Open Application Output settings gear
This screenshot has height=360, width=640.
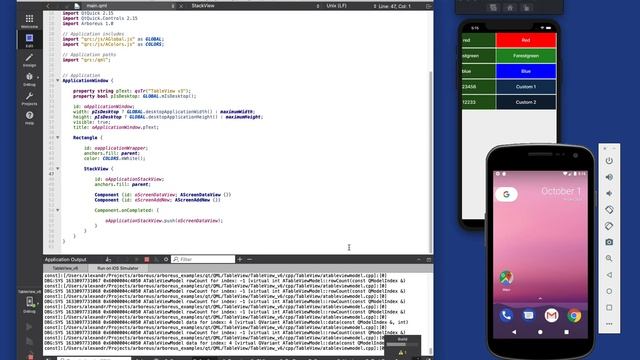click(166, 260)
